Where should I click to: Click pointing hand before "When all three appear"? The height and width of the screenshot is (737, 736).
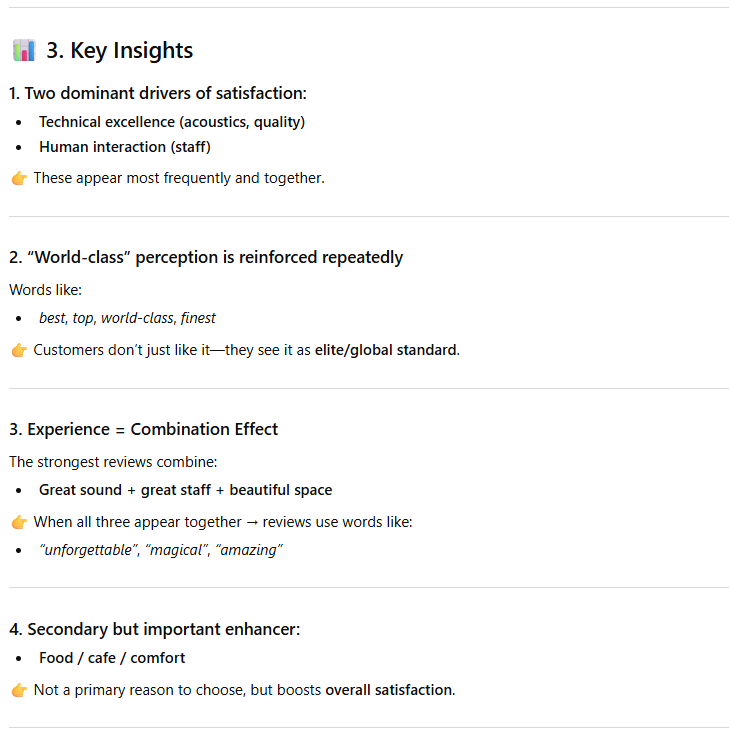pos(19,522)
